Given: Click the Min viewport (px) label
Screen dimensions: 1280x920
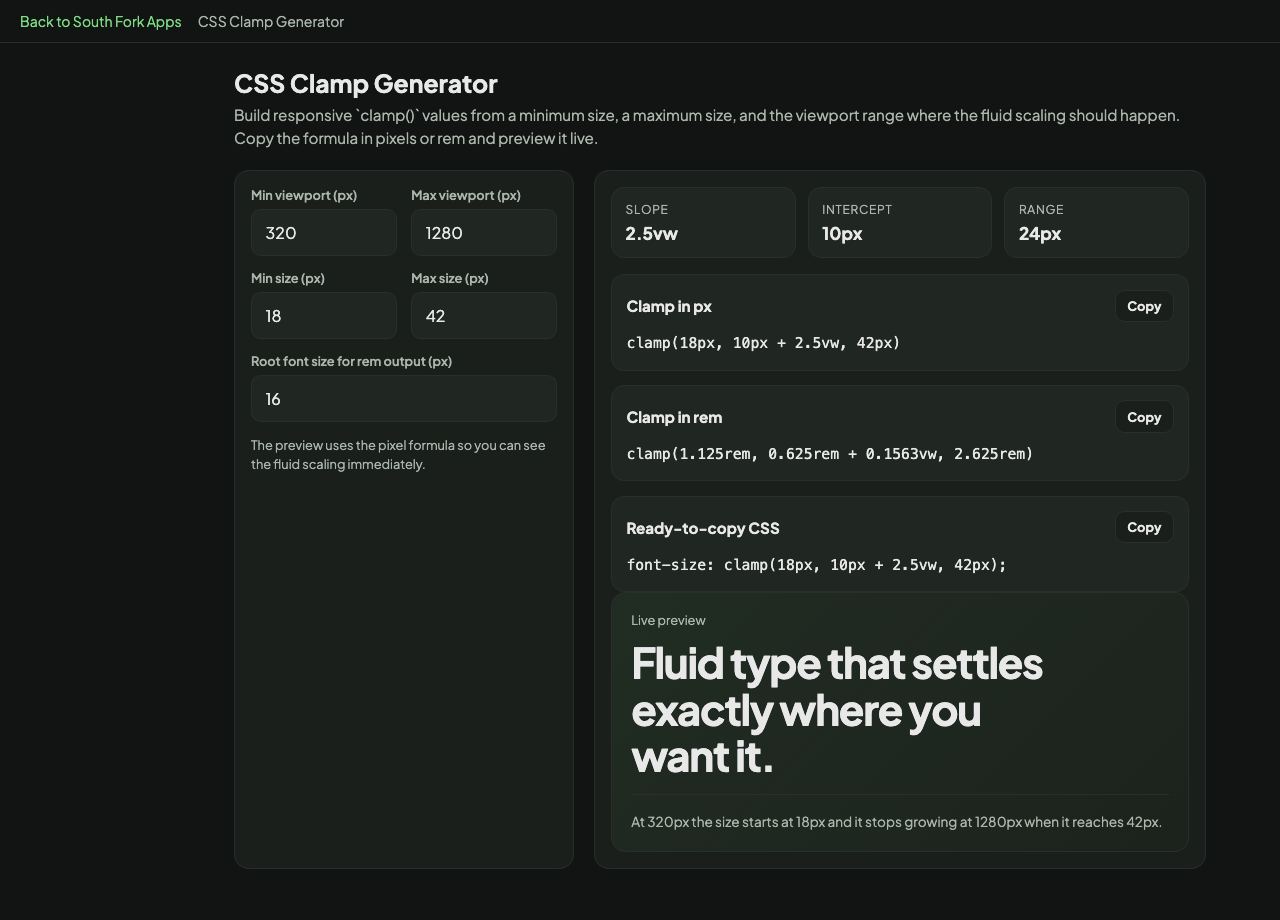Looking at the screenshot, I should click(x=304, y=195).
